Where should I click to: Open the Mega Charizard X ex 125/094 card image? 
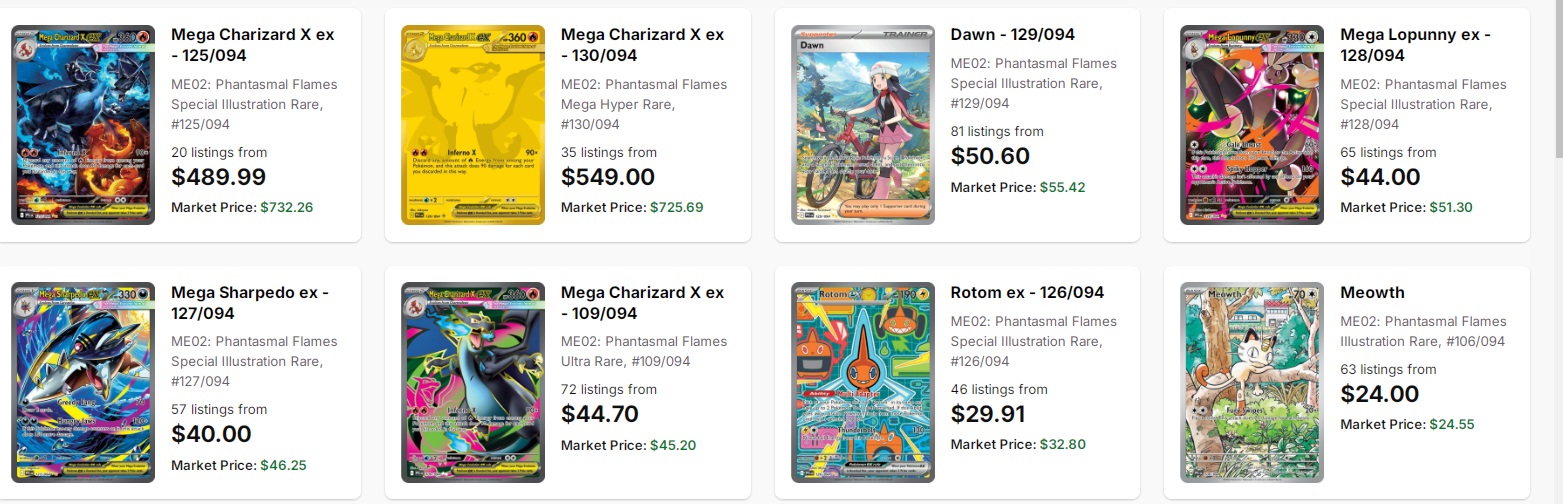[83, 125]
